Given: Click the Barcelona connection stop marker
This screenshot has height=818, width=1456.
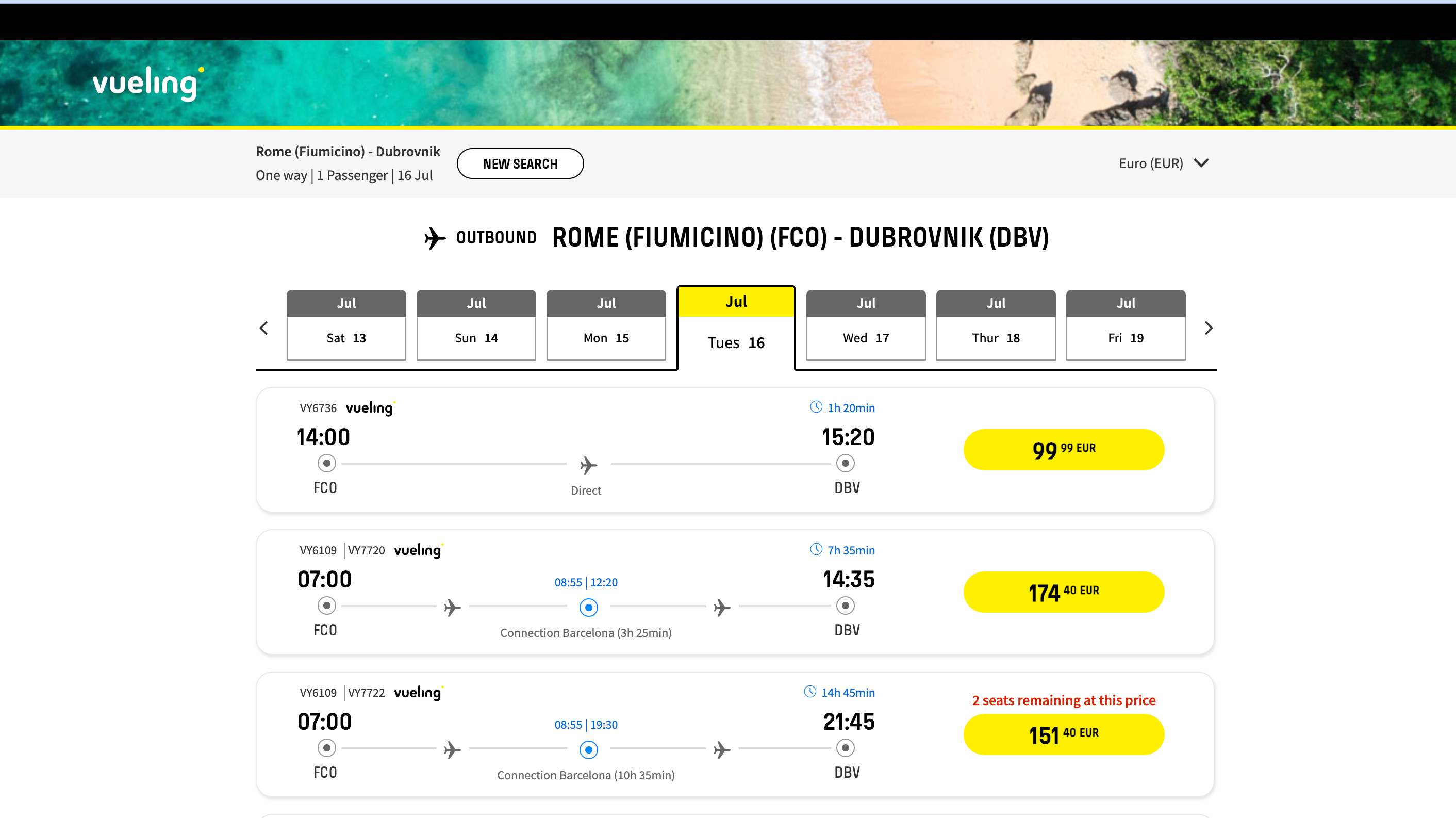Looking at the screenshot, I should click(x=588, y=607).
